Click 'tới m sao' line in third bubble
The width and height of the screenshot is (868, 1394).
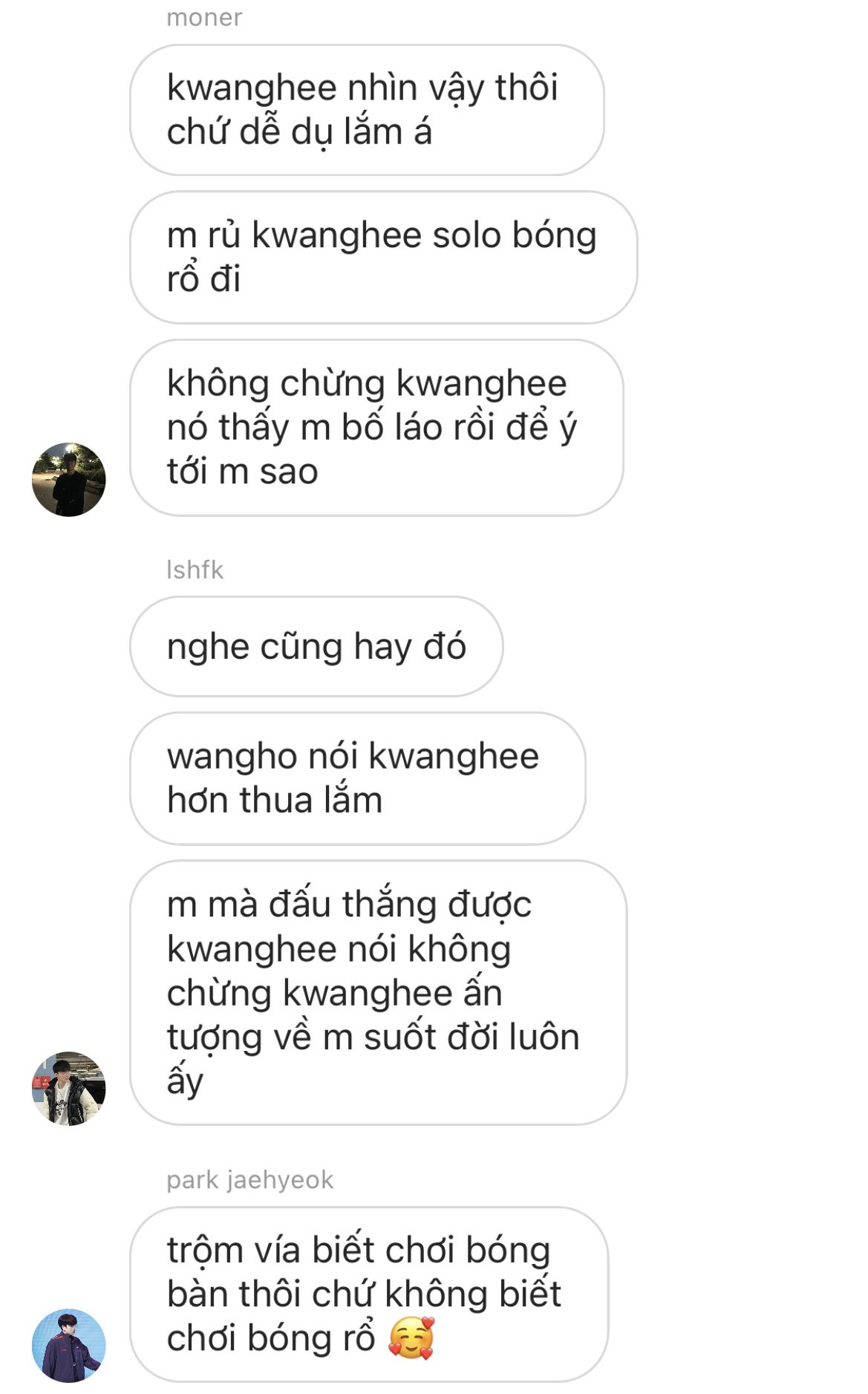pyautogui.click(x=242, y=472)
